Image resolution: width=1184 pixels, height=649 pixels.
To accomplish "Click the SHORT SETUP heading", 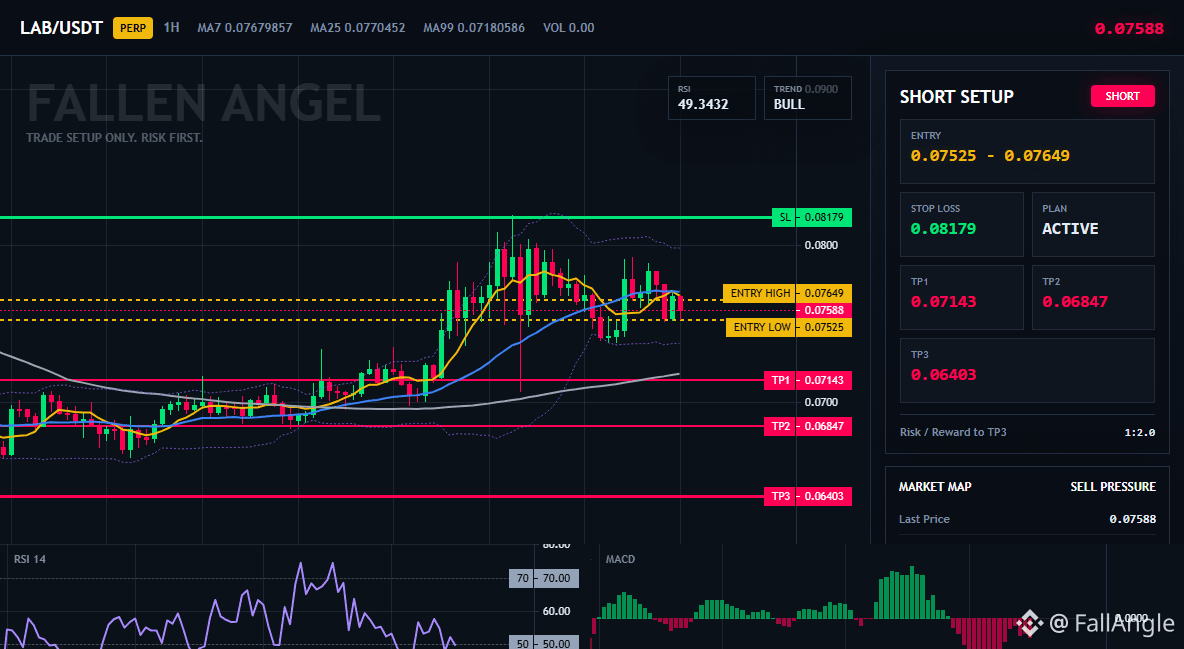I will pos(956,97).
